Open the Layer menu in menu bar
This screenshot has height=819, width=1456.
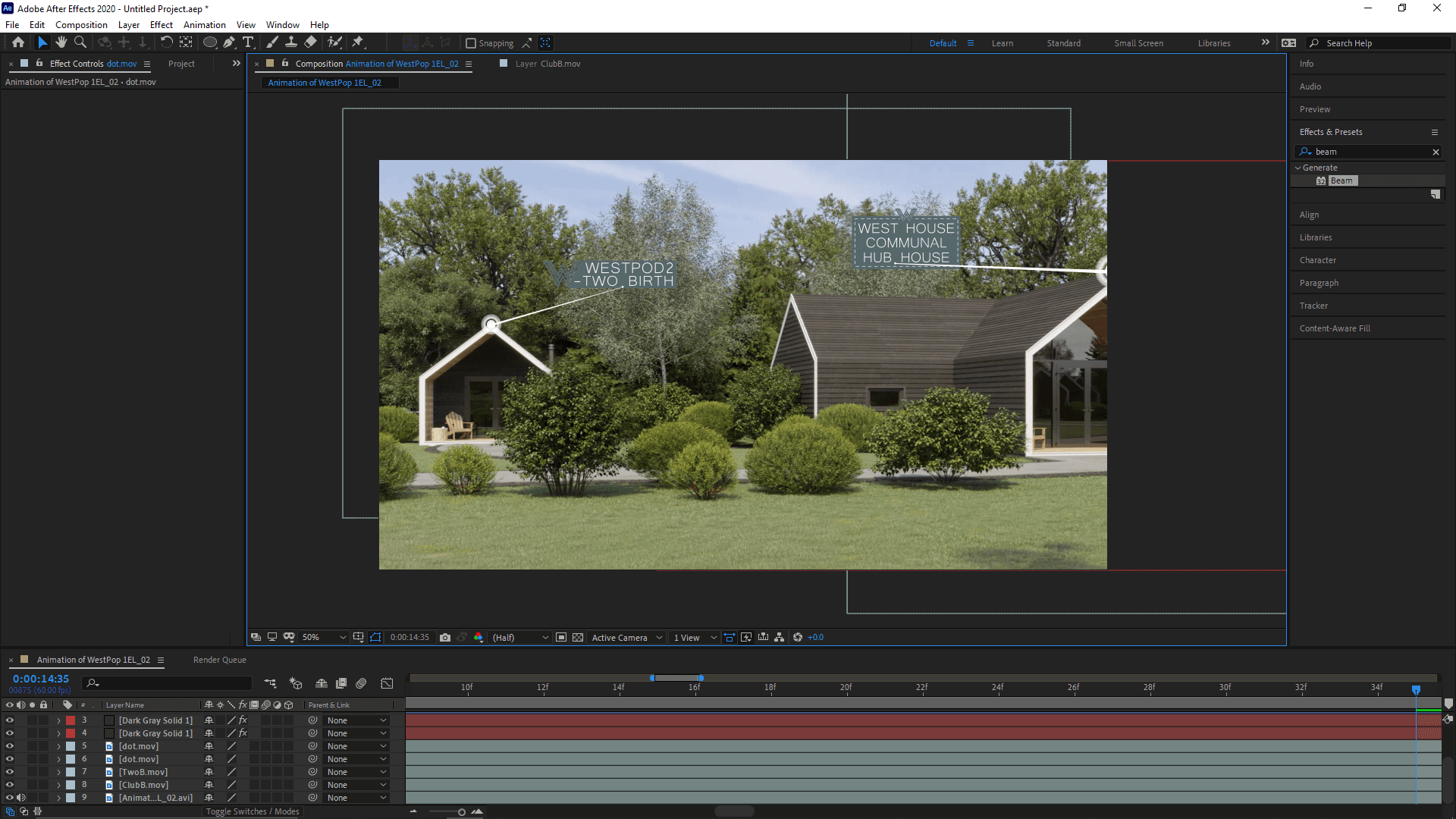pos(128,24)
